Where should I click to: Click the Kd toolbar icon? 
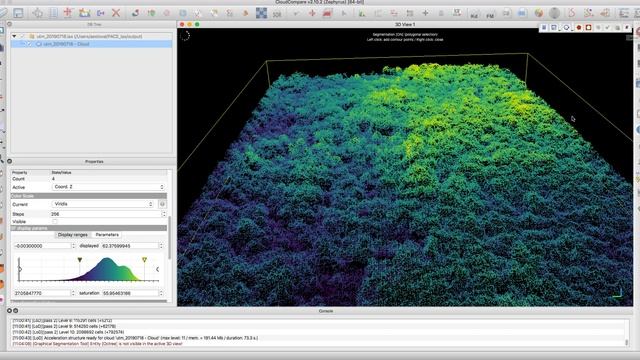point(474,15)
